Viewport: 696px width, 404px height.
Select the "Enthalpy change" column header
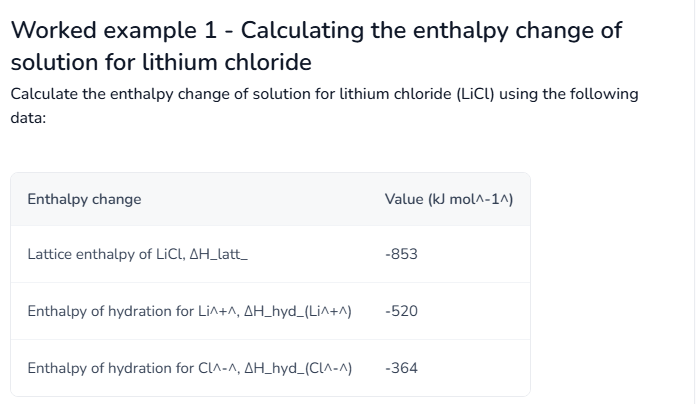pos(84,199)
